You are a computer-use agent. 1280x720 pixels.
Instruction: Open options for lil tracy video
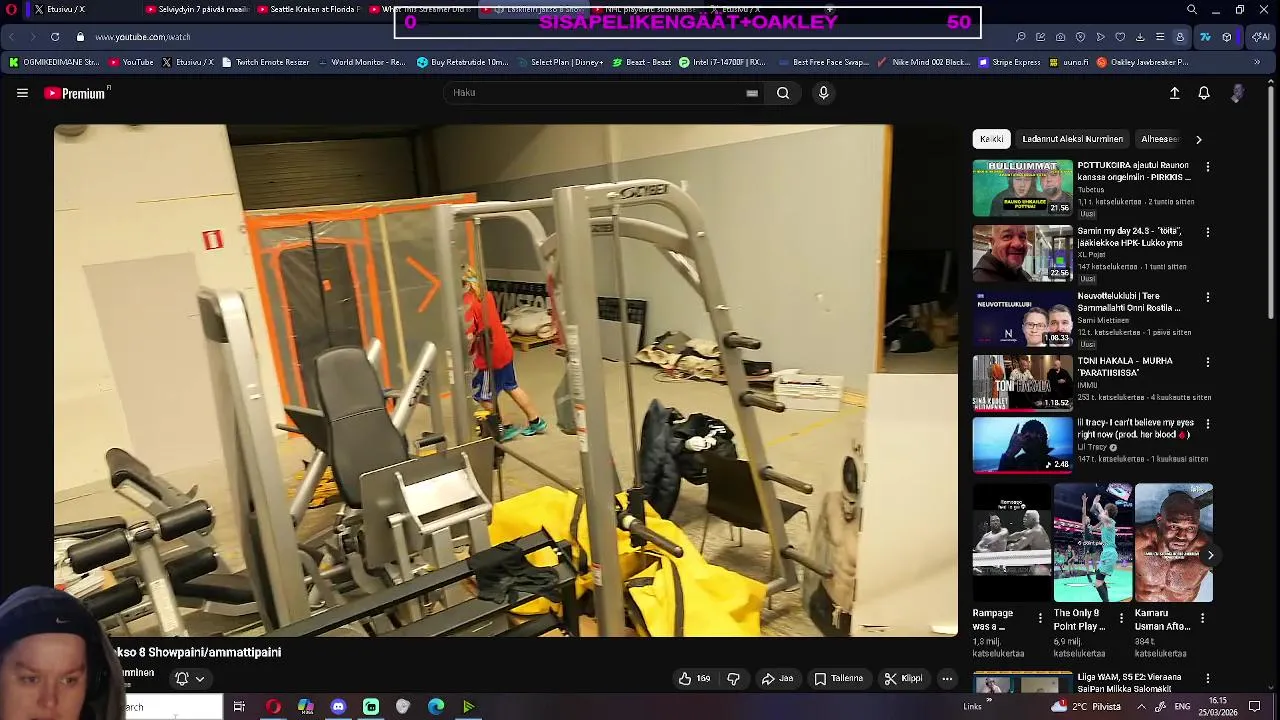click(1208, 424)
